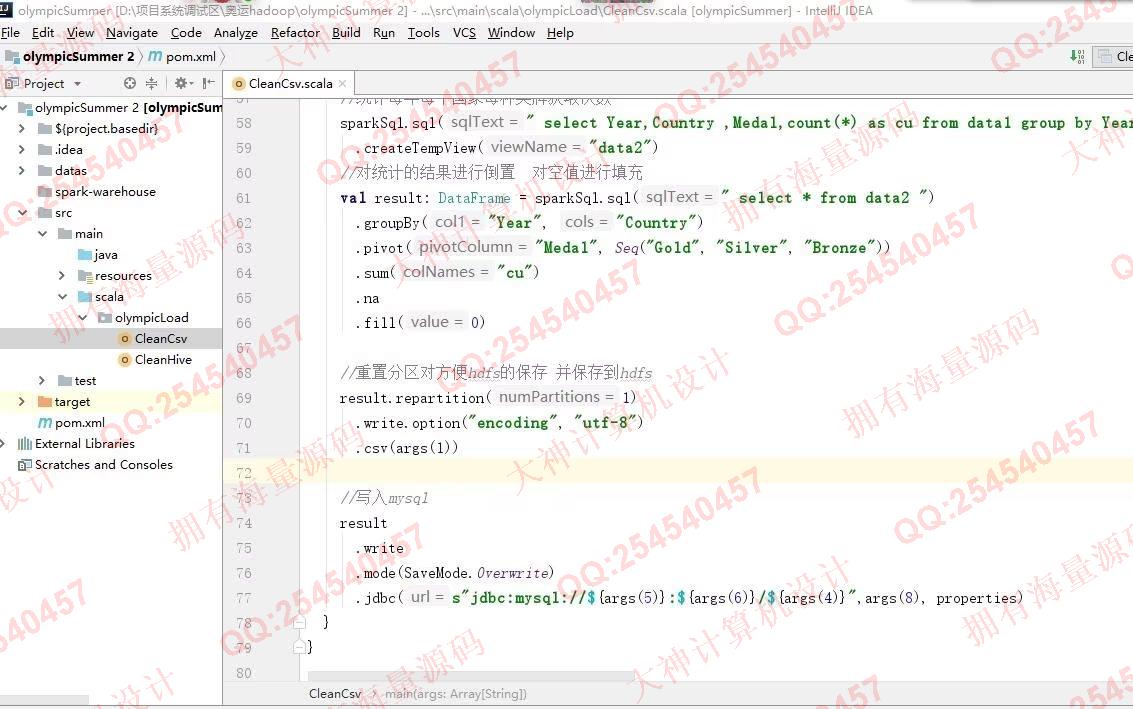The width and height of the screenshot is (1133, 709).
Task: Collapse the main folder
Action: pyautogui.click(x=43, y=233)
